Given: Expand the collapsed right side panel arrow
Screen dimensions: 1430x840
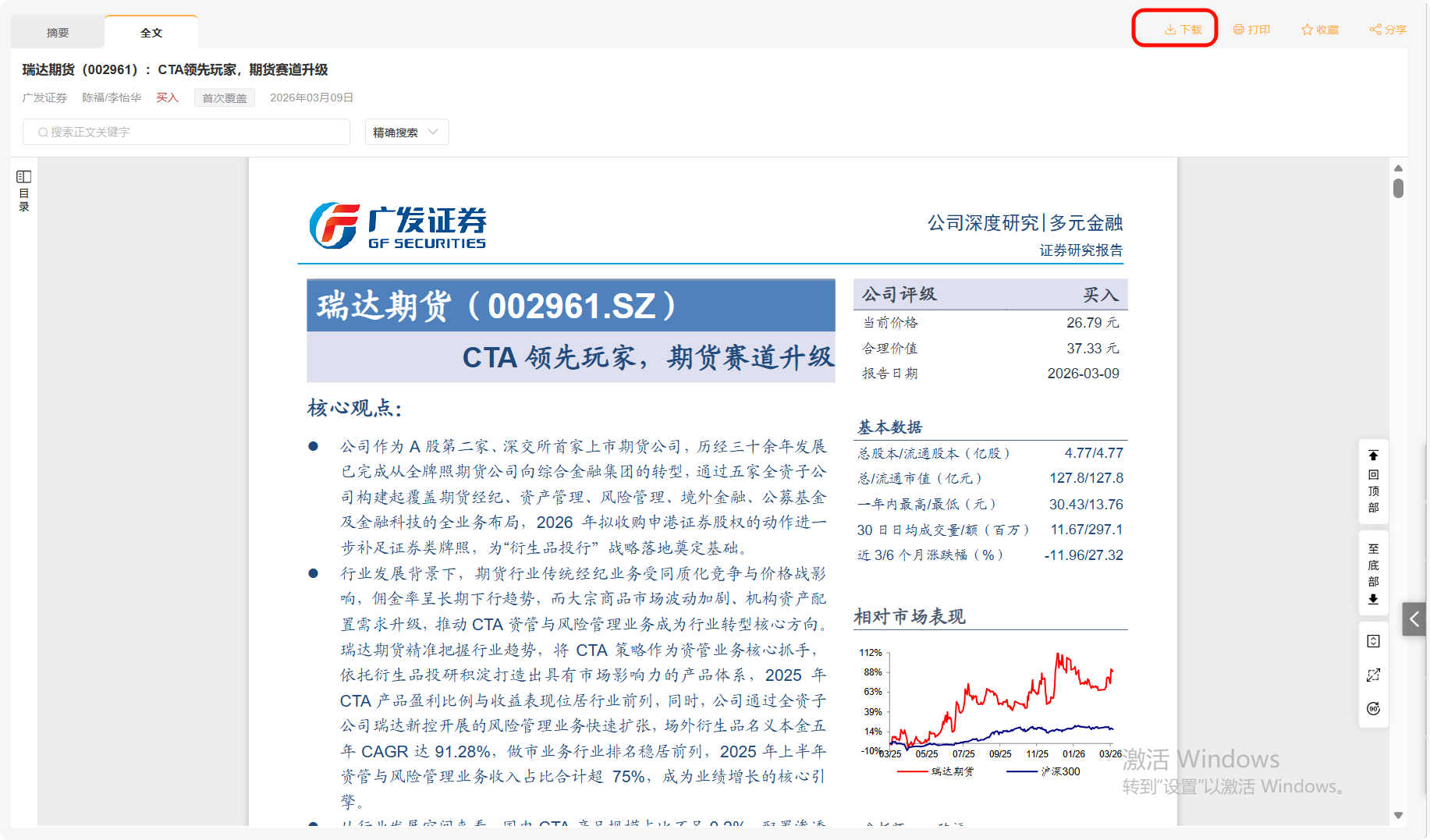Looking at the screenshot, I should coord(1414,619).
